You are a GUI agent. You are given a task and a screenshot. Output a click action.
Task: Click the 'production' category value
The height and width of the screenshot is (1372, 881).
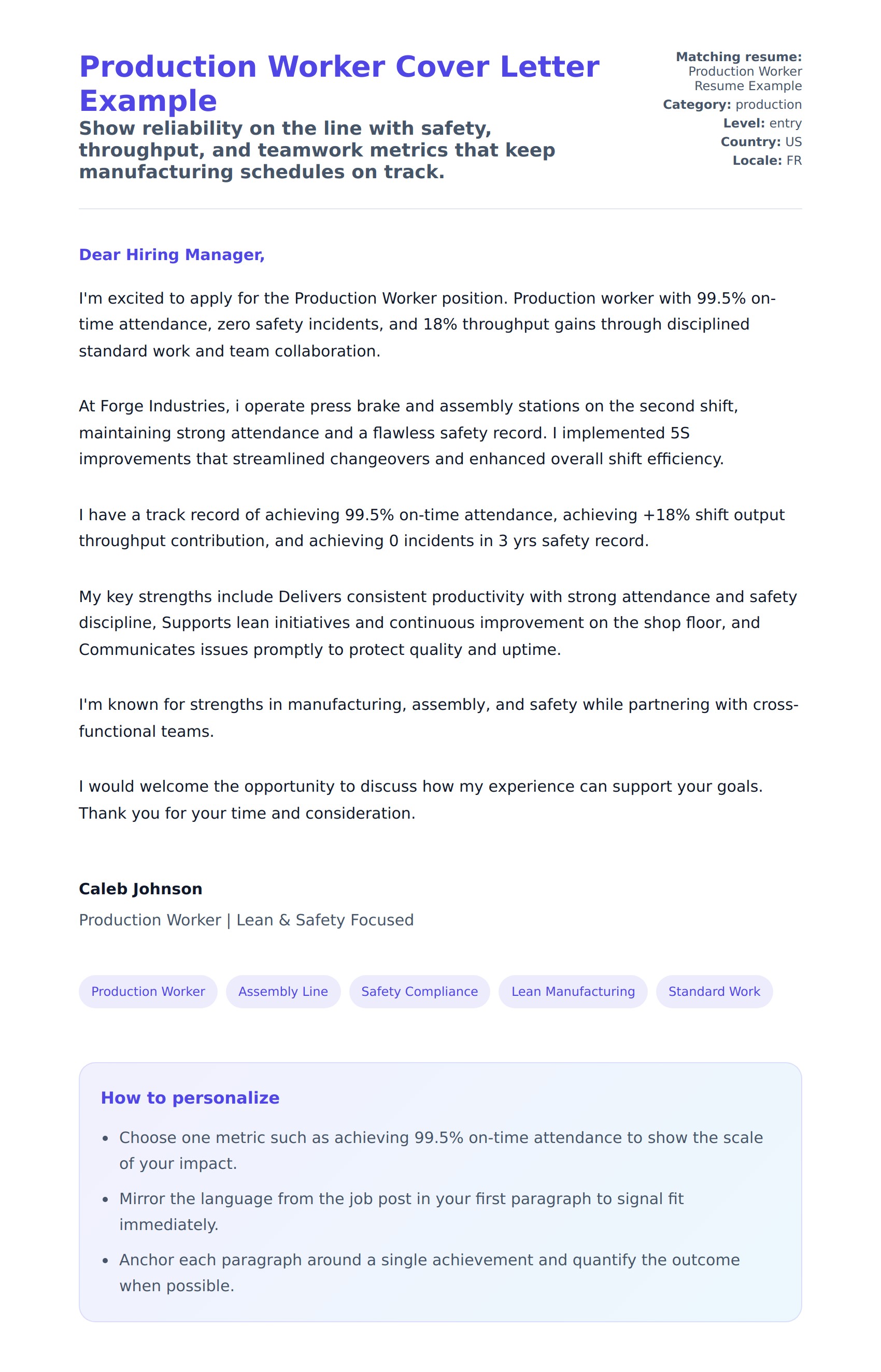769,105
